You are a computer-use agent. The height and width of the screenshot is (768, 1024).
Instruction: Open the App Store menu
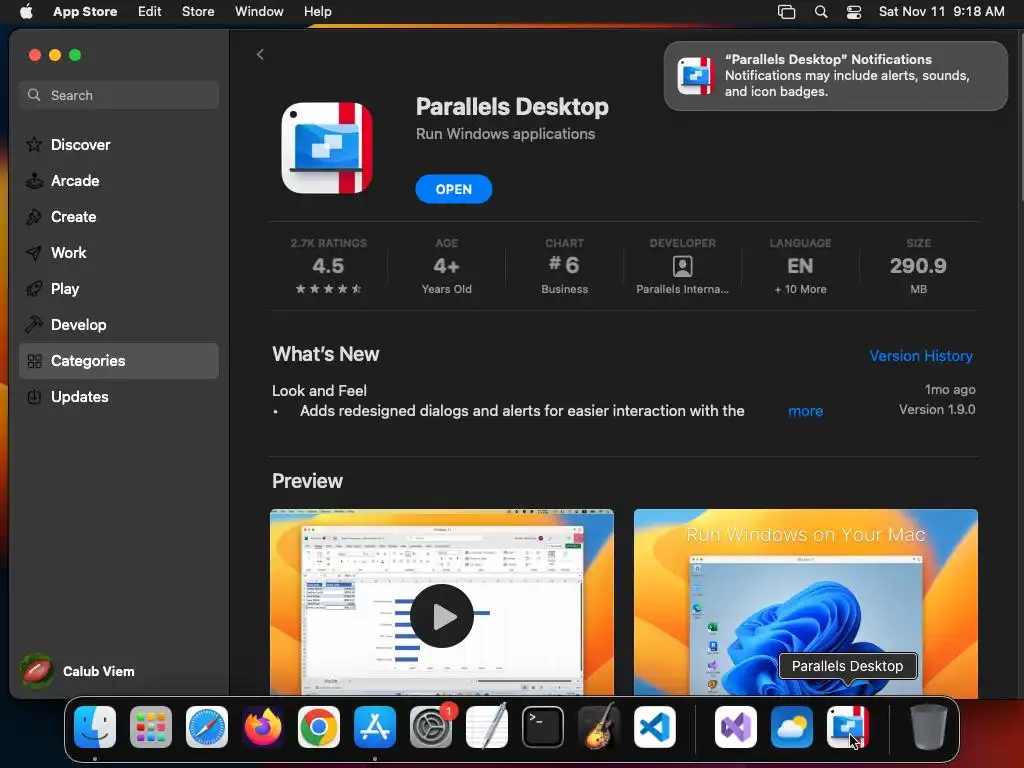[85, 12]
